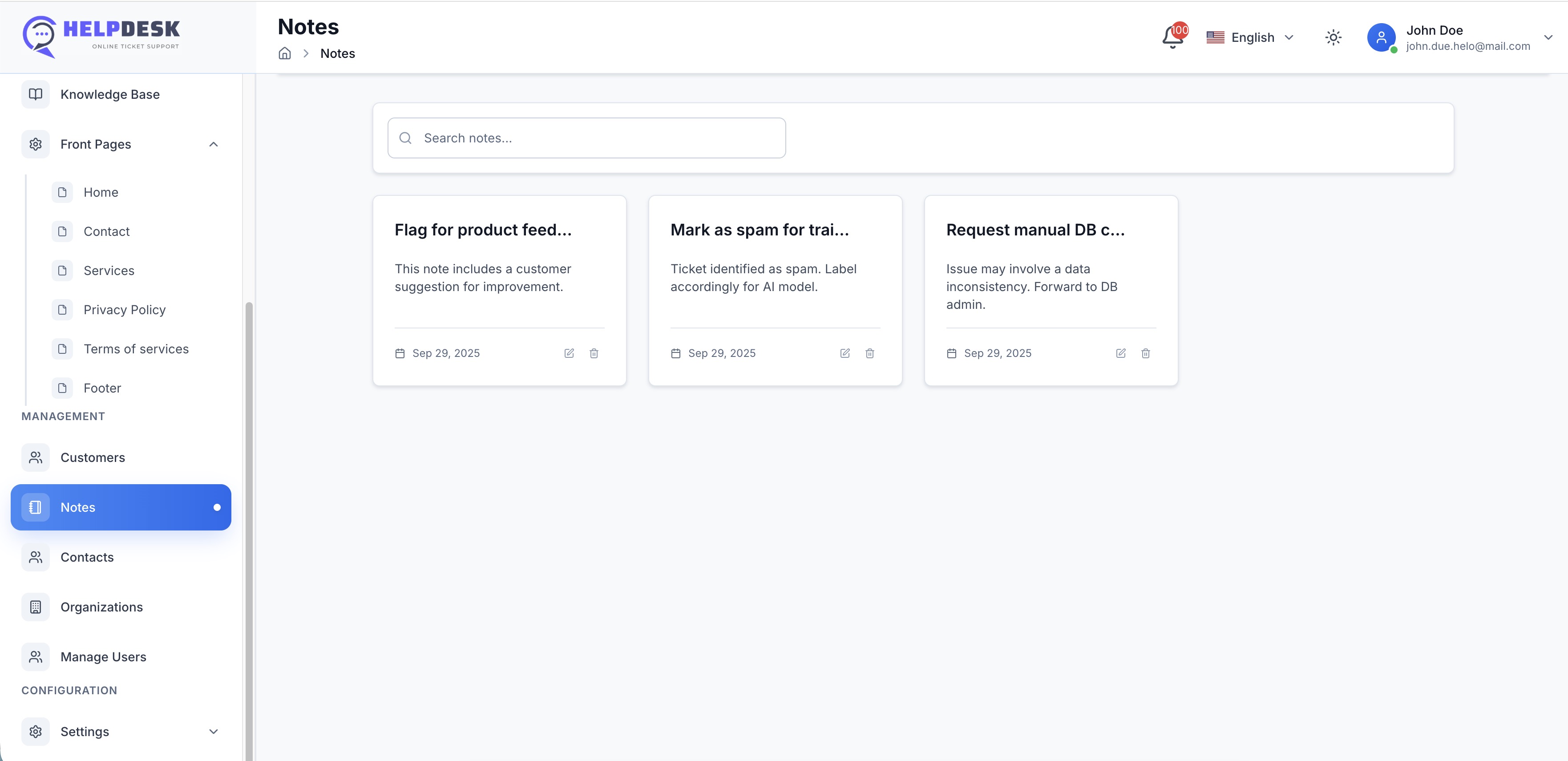The image size is (1568, 761).
Task: Toggle light/dark mode with sun icon
Action: coord(1333,37)
